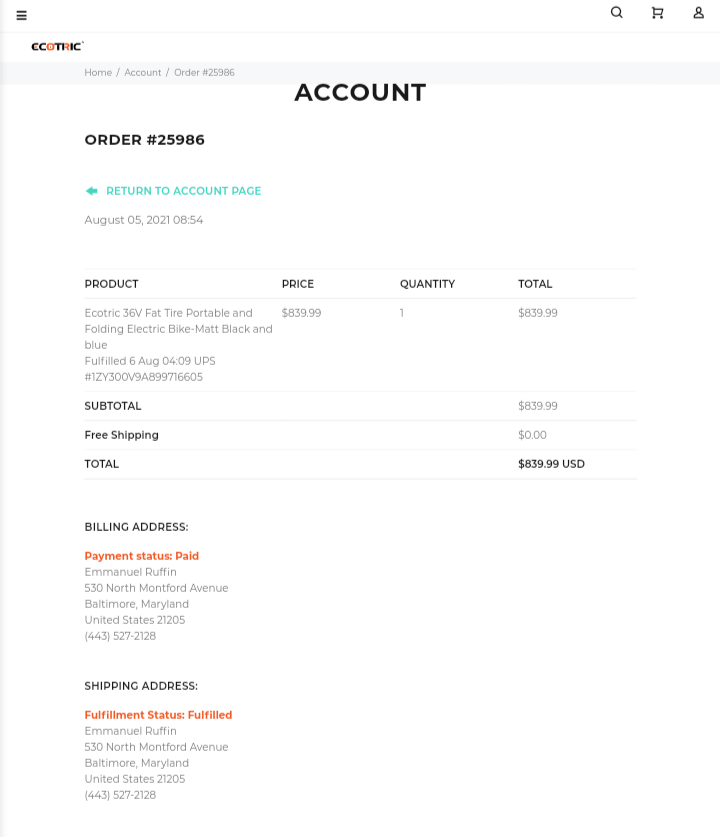Viewport: 720px width, 837px height.
Task: Select the Order #25986 breadcrumb item
Action: (204, 73)
